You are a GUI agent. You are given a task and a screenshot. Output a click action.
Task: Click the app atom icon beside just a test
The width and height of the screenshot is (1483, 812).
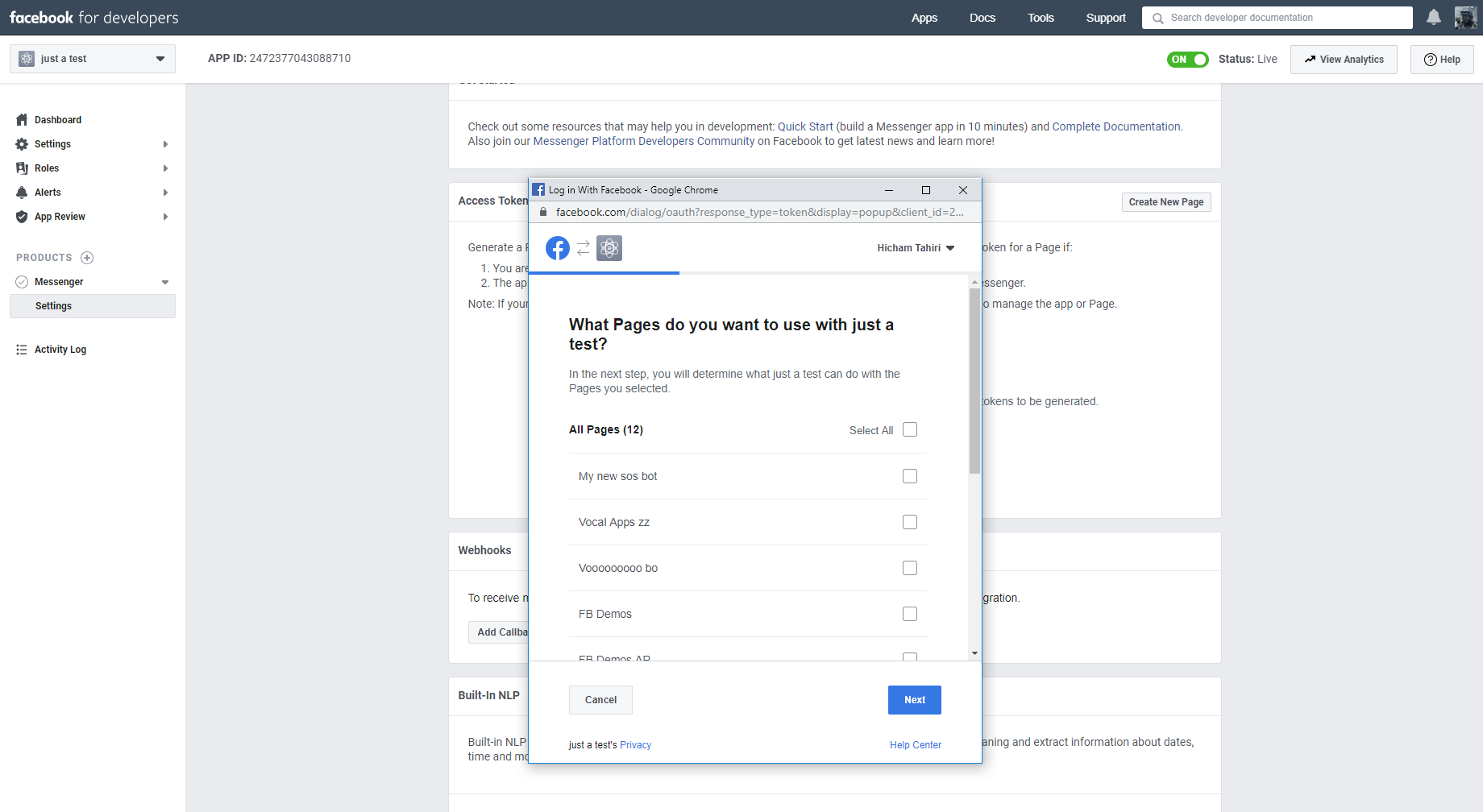click(x=27, y=59)
